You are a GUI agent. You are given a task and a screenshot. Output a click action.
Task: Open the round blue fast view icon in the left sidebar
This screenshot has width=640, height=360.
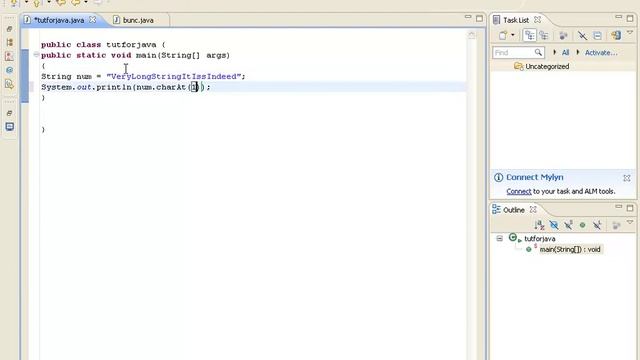coord(10,70)
